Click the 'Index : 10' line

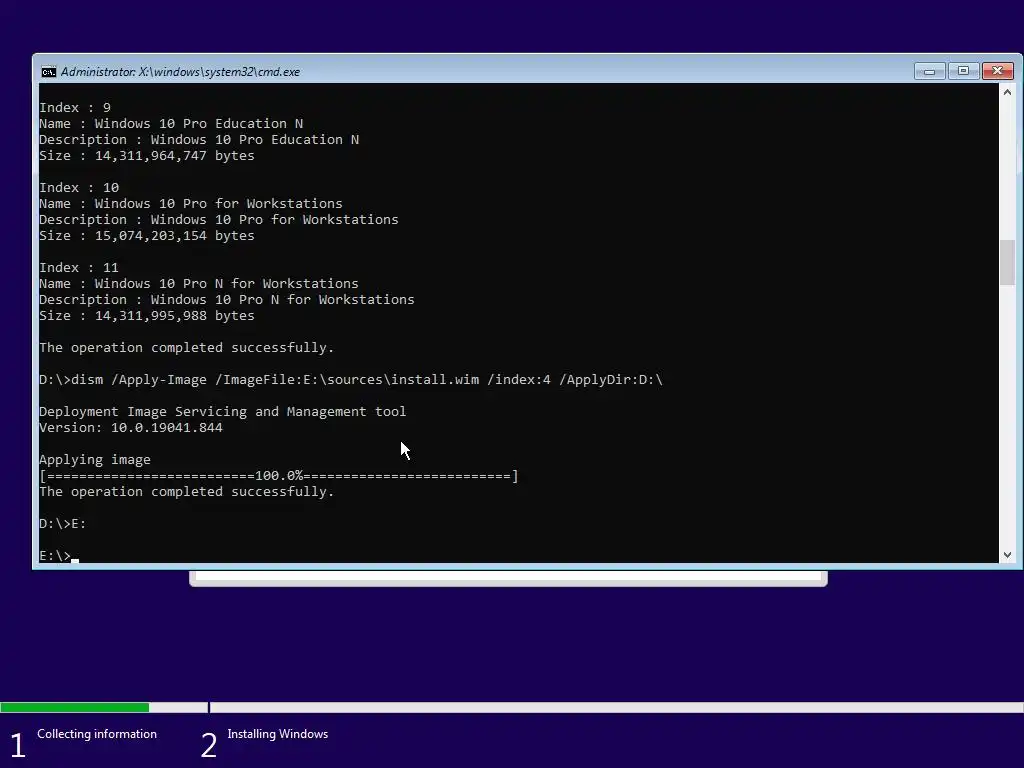pos(79,187)
